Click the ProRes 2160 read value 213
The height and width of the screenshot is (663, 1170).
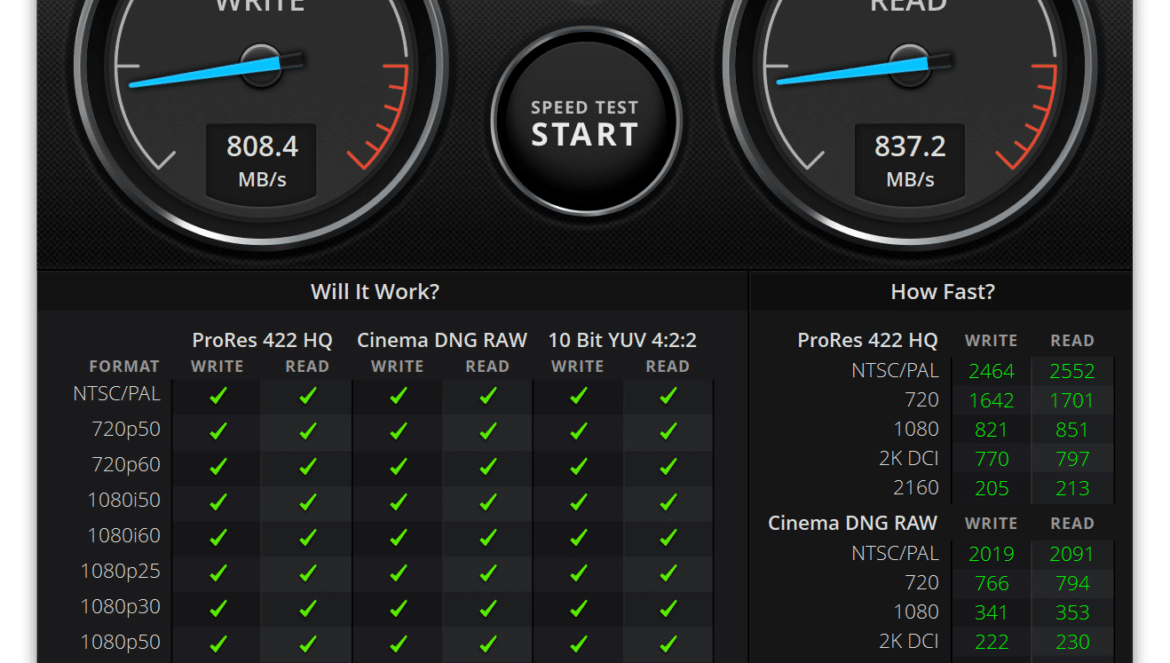1072,488
